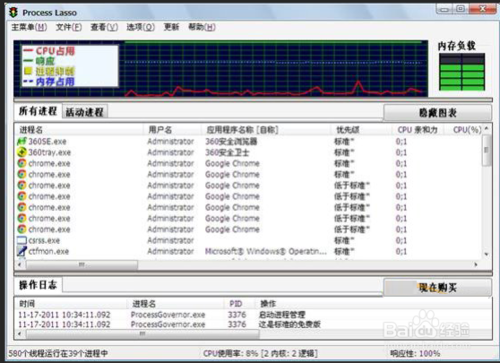Close the Process Lasso window
Viewport: 500px width, 363px height.
tap(482, 9)
